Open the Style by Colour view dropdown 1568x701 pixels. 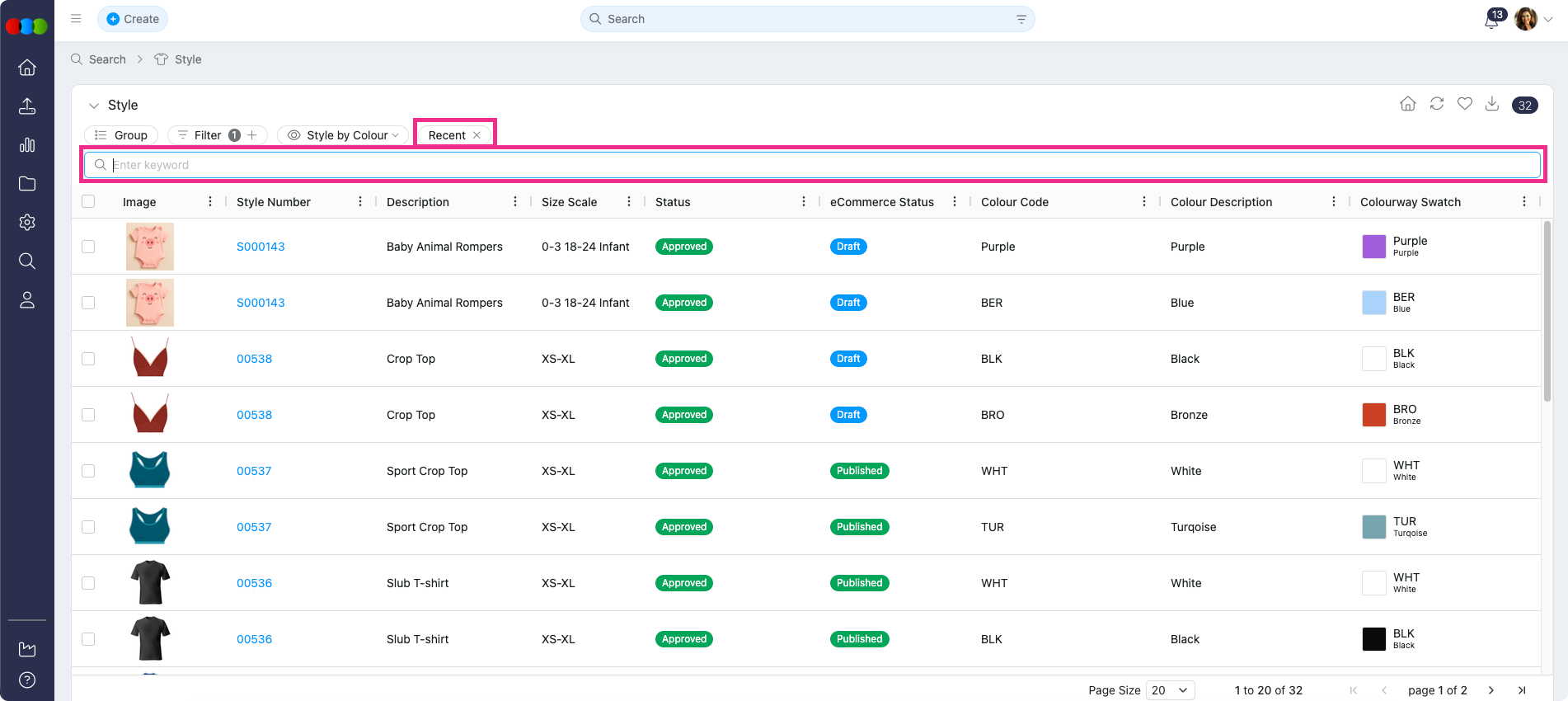(x=343, y=135)
